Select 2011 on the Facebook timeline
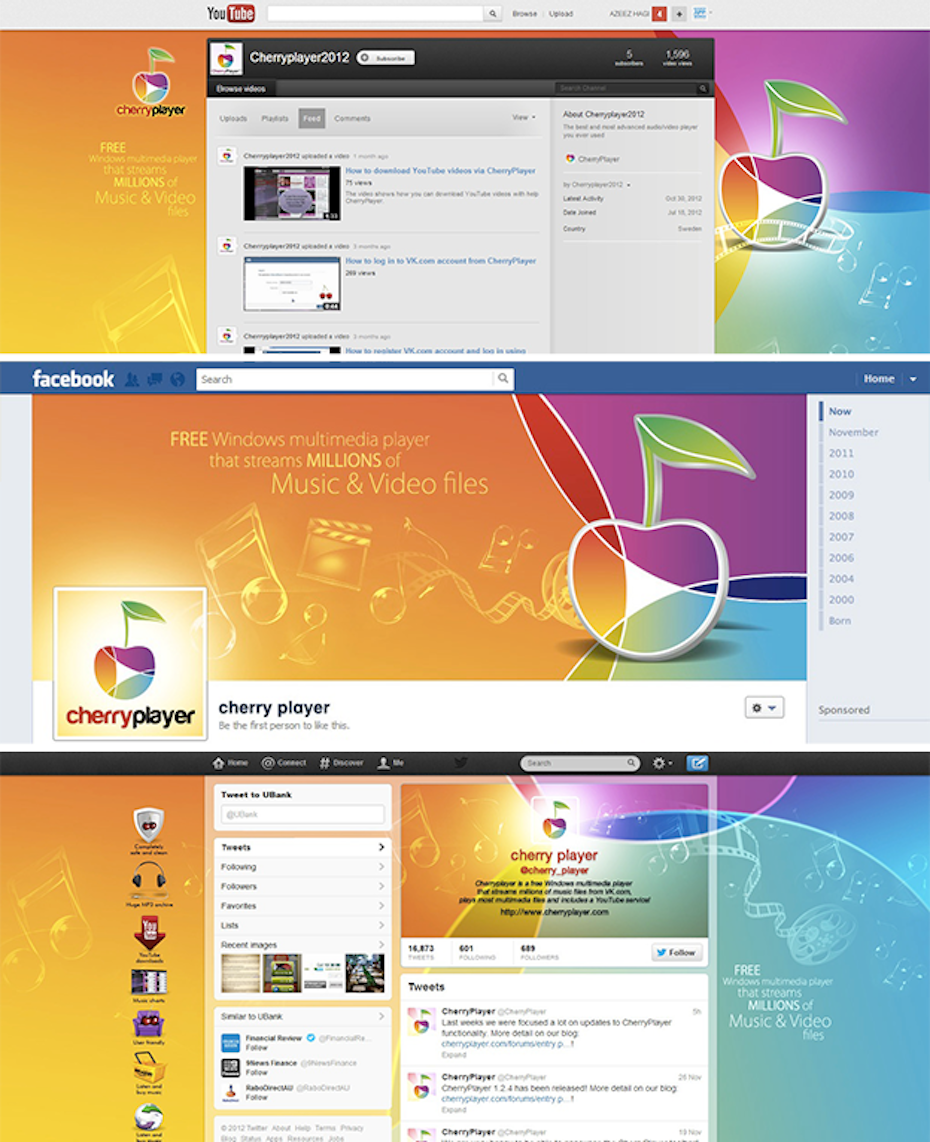Screen dimensions: 930x1142 (841, 453)
